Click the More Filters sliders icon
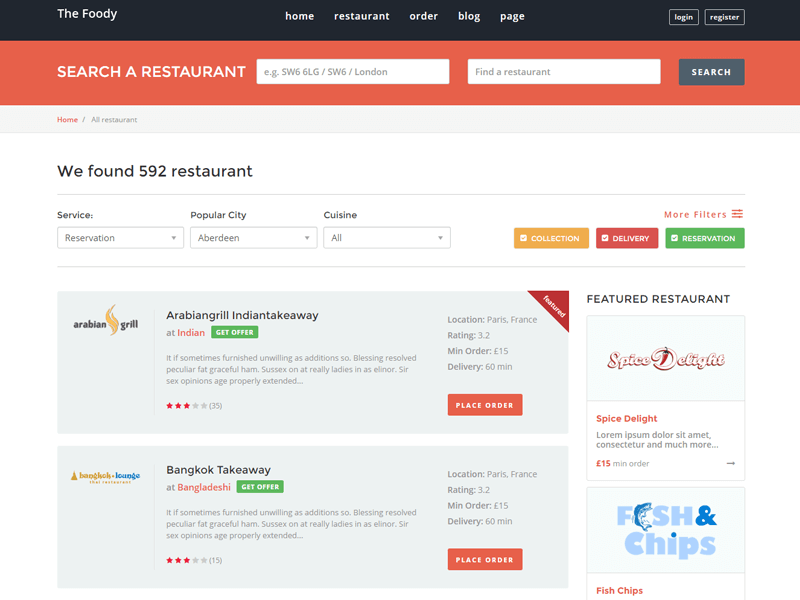Screen dimensions: 800x600 pos(737,214)
